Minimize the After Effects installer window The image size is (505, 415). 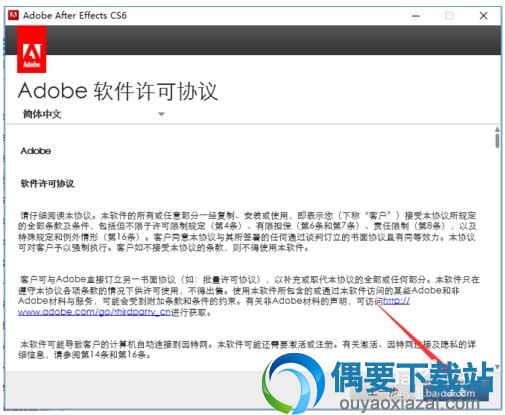click(x=416, y=16)
